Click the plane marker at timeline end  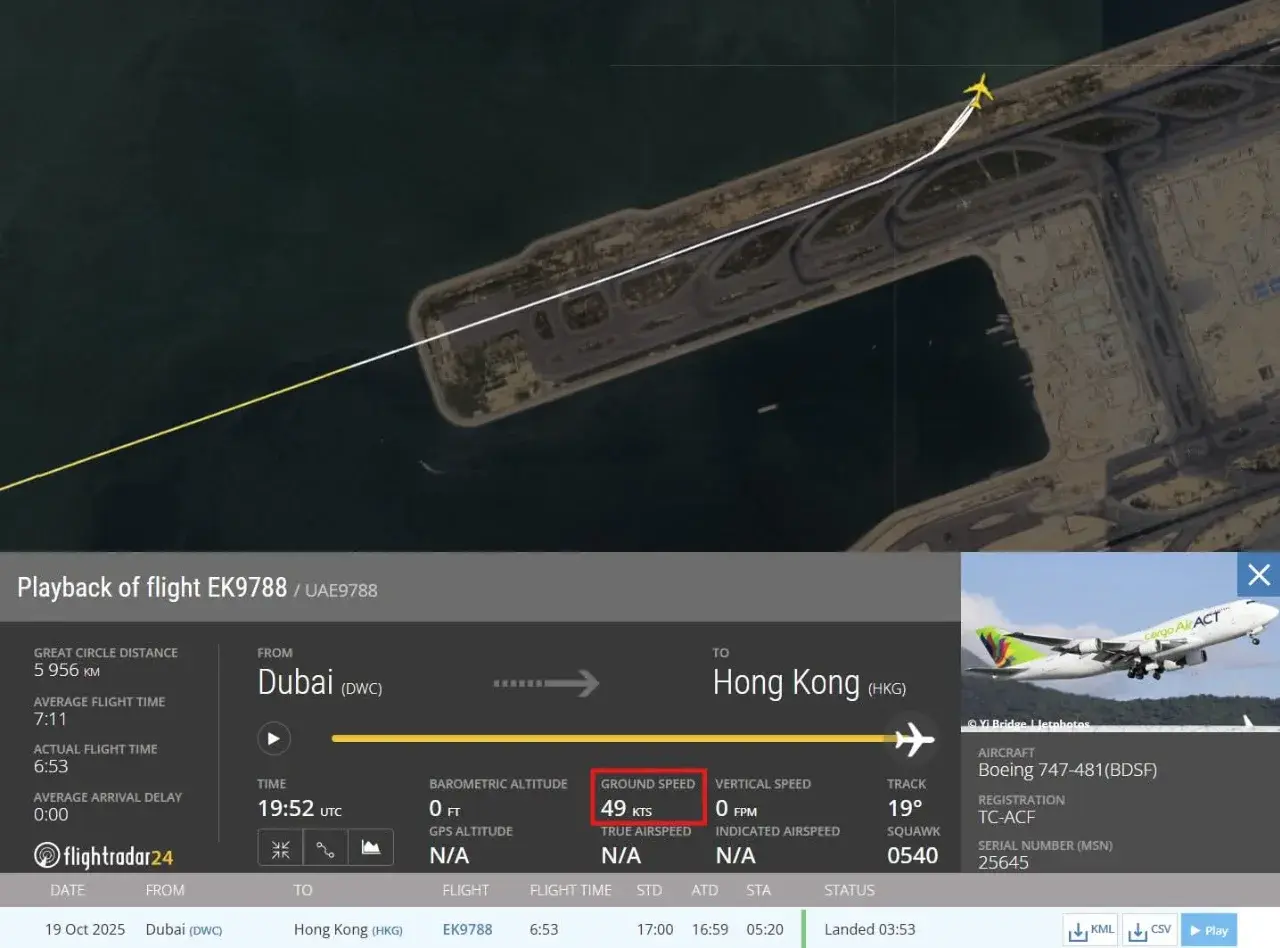914,740
